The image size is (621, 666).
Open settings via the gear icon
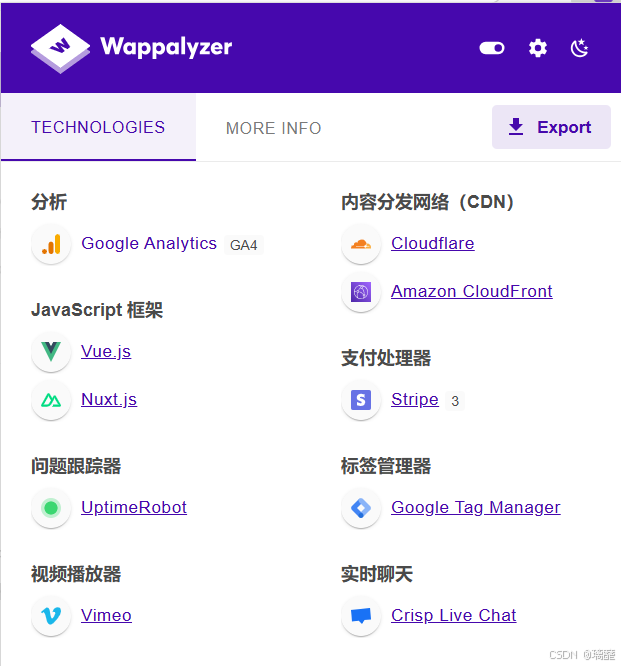pos(538,48)
